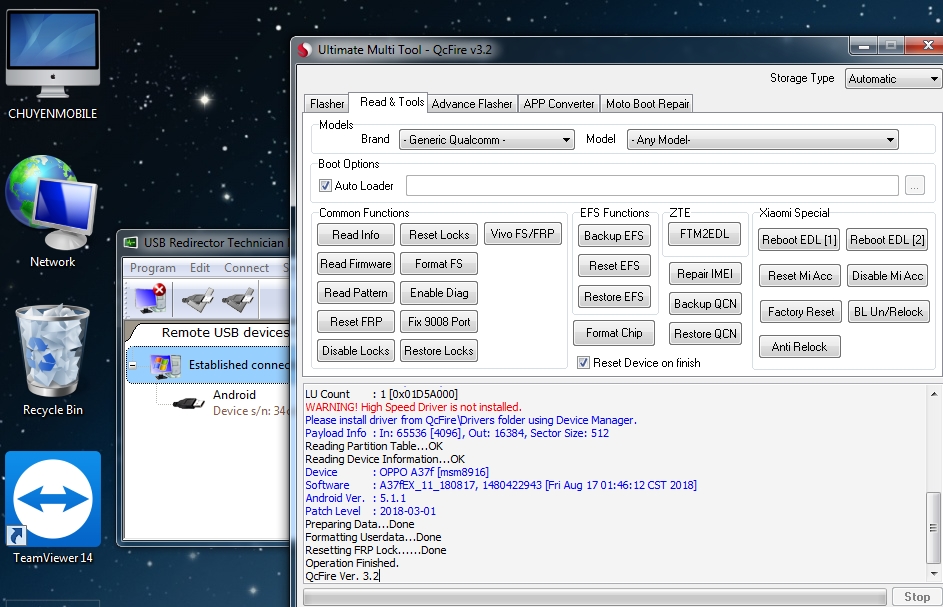Click the Reboot EDL [1] button
This screenshot has width=943, height=607.
coord(799,239)
